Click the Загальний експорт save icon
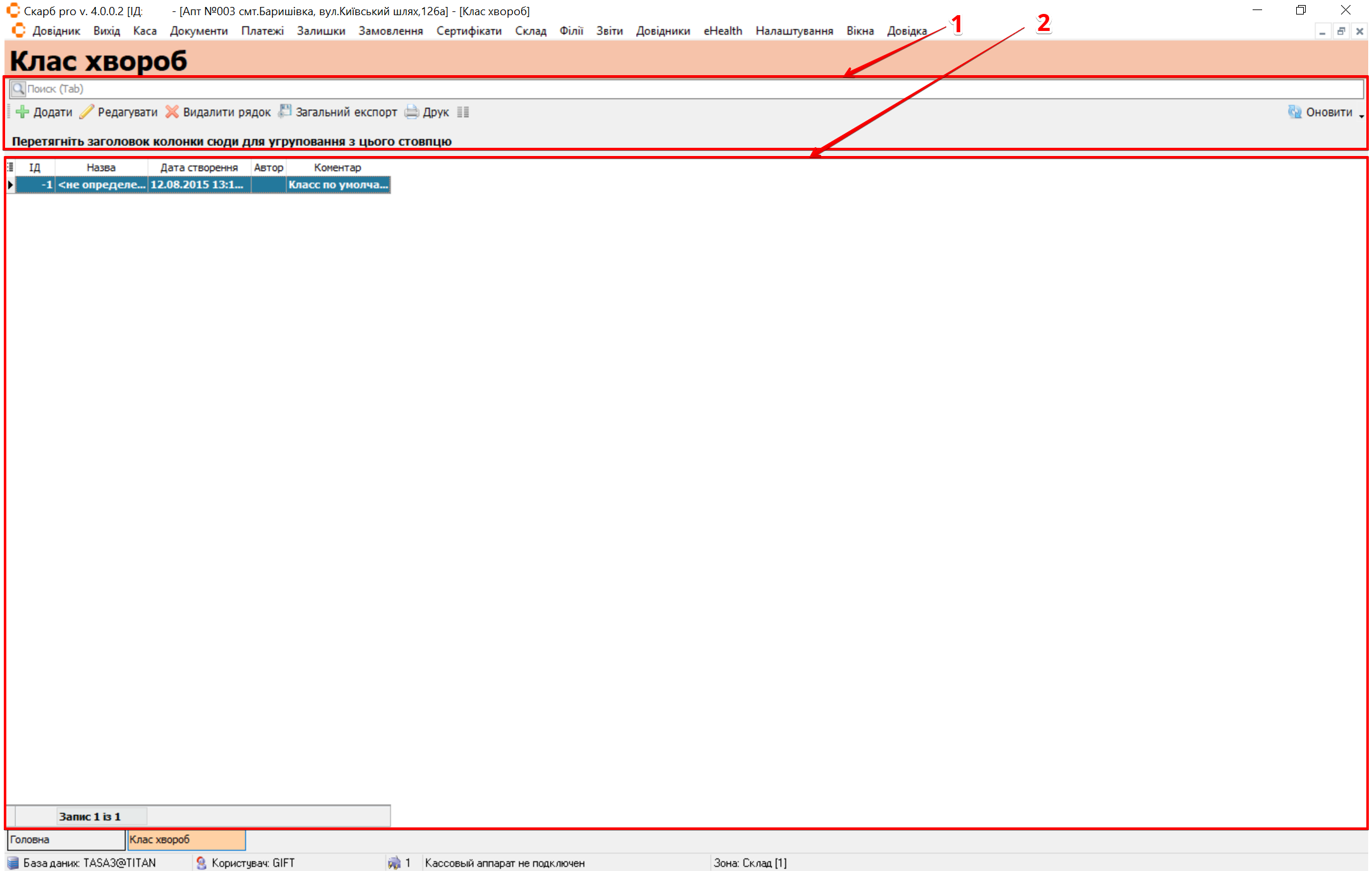This screenshot has height=871, width=1372. 285,112
